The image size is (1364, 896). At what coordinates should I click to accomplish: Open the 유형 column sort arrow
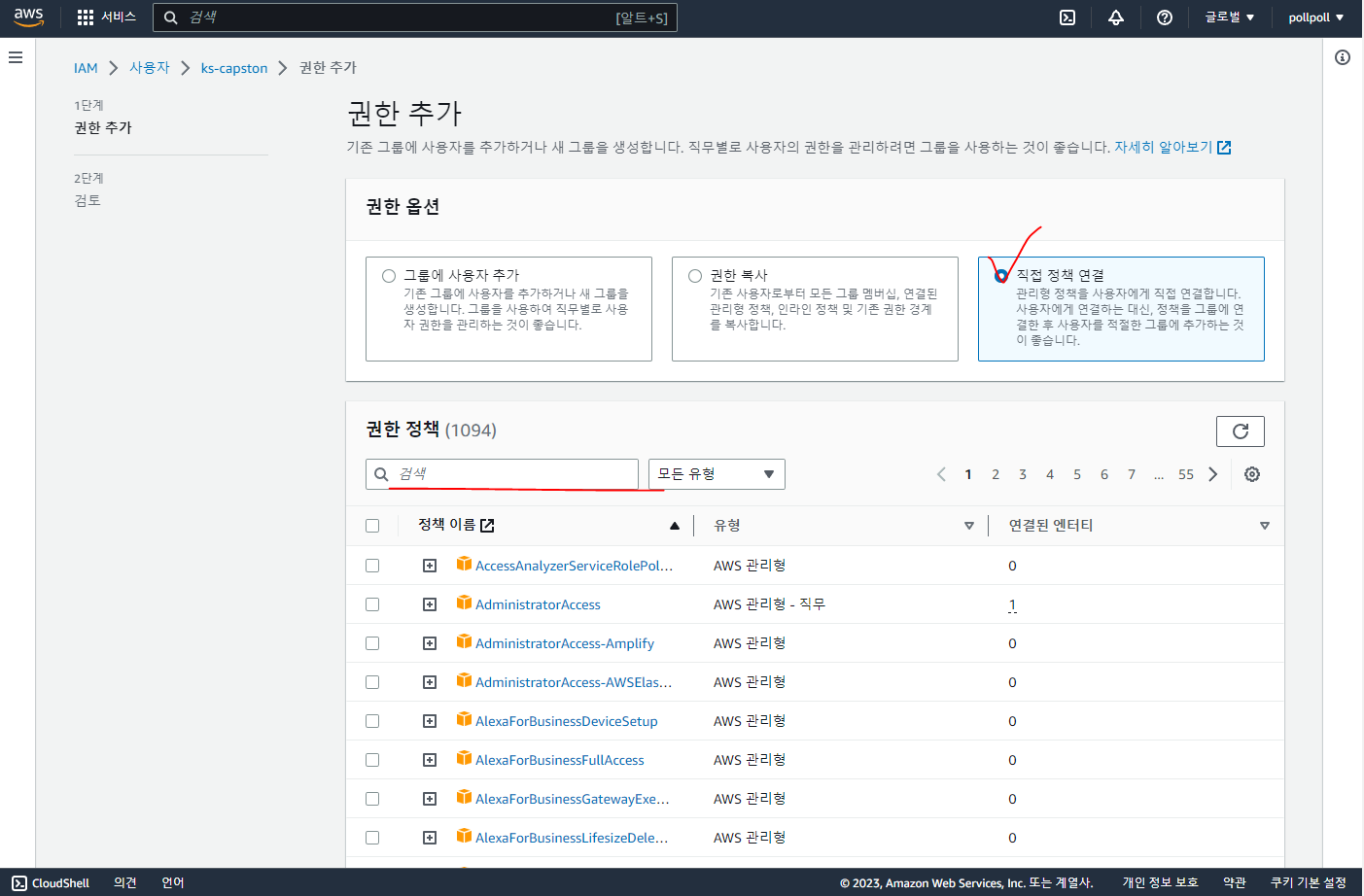click(x=969, y=526)
